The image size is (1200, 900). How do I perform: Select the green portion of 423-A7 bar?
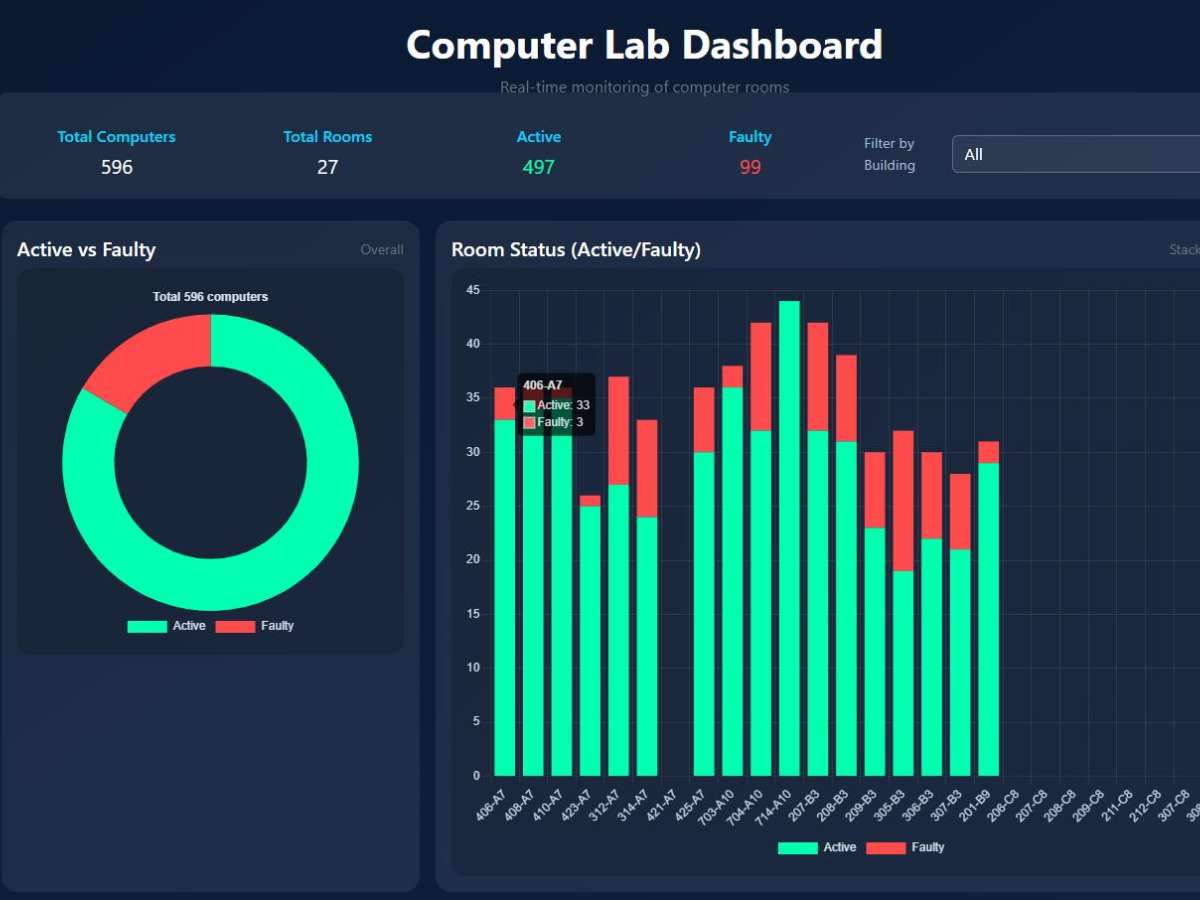click(x=590, y=640)
